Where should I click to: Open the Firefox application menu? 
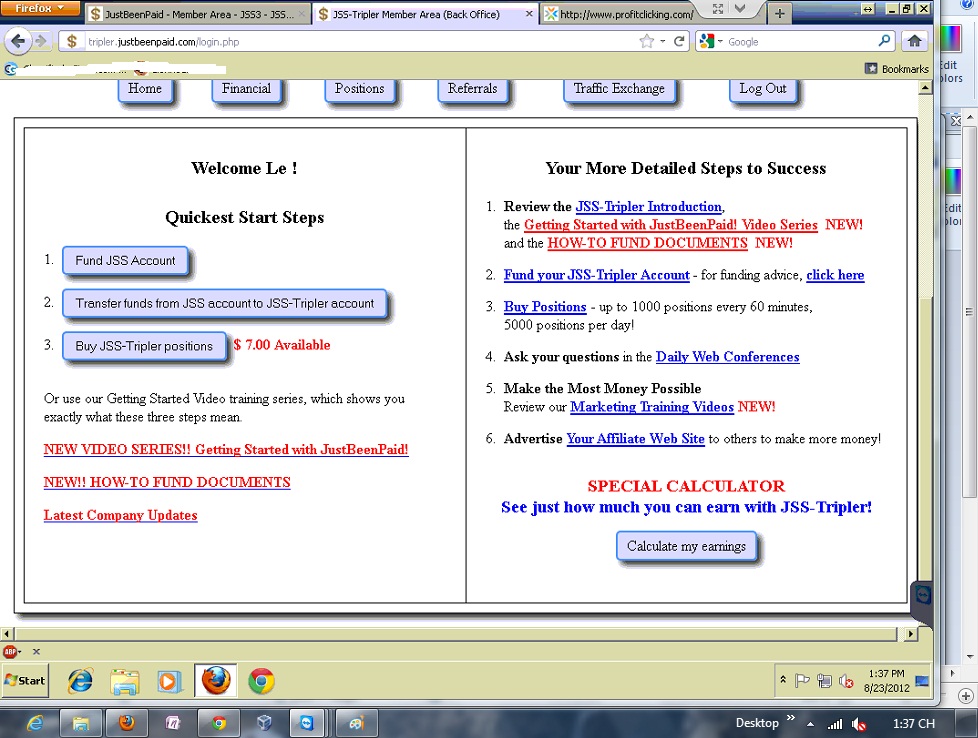[40, 8]
